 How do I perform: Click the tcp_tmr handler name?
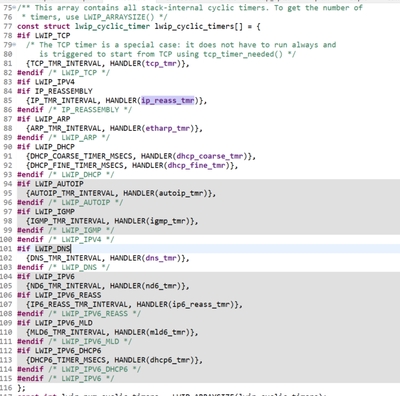point(161,63)
